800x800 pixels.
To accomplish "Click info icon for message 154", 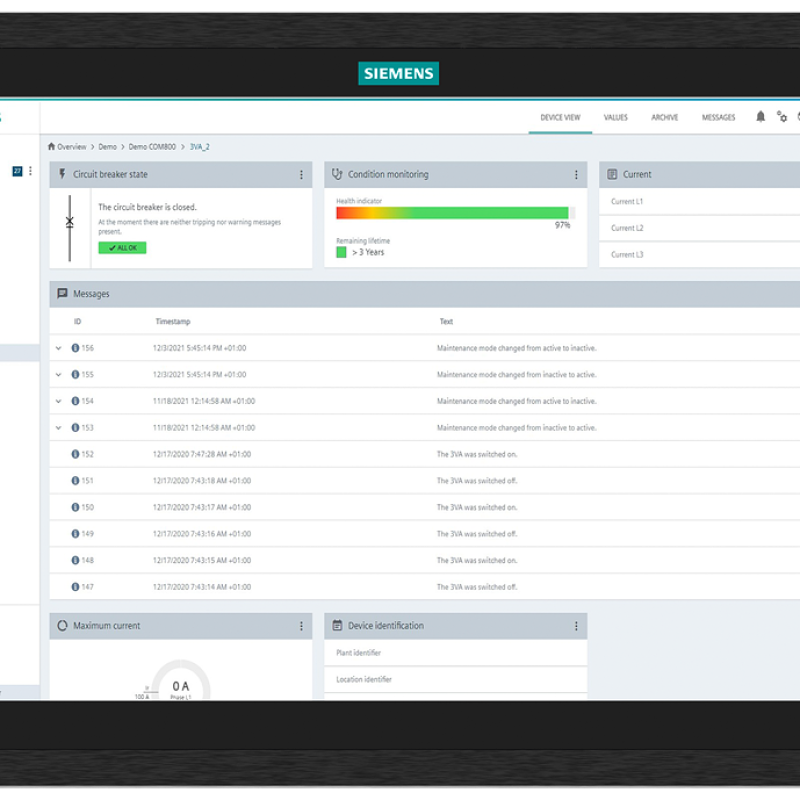I will (x=75, y=401).
